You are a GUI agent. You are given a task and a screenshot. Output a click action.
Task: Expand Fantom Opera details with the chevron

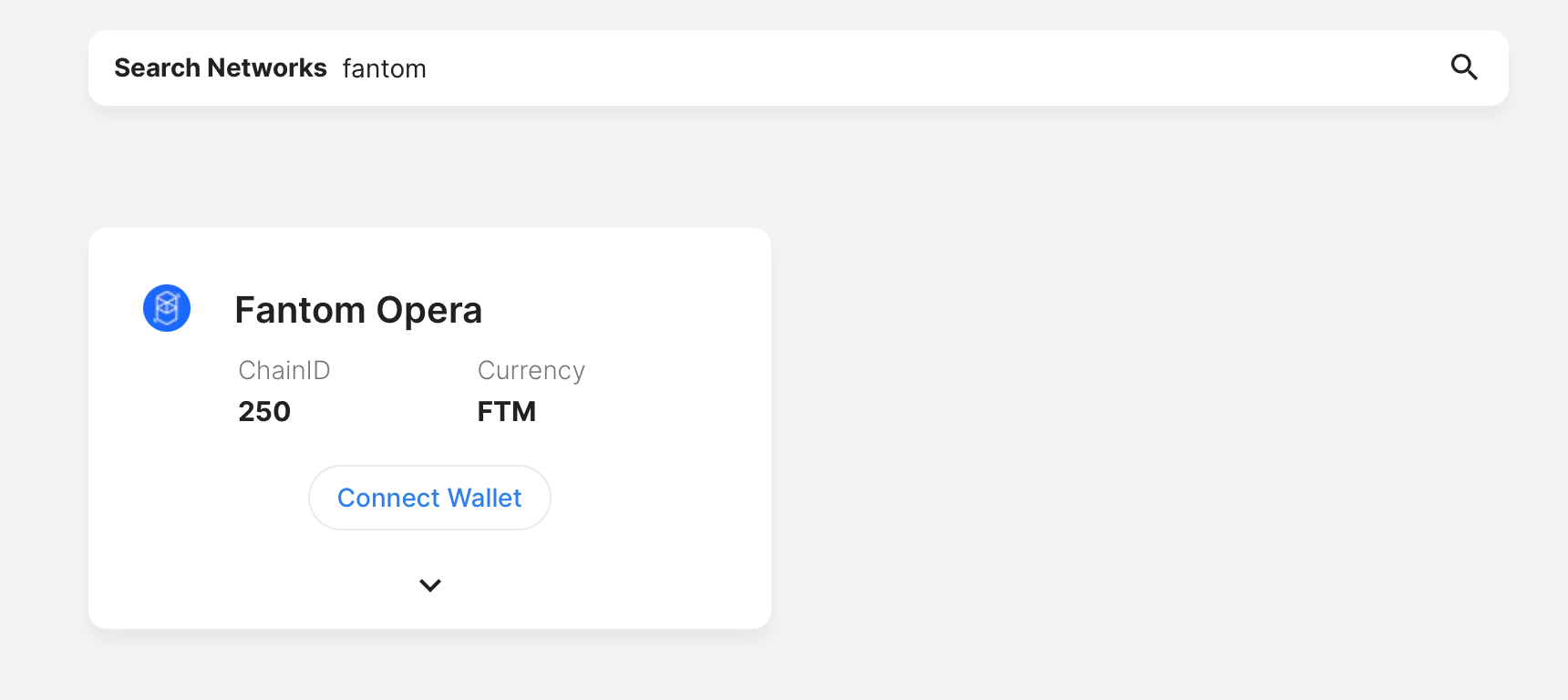click(430, 585)
